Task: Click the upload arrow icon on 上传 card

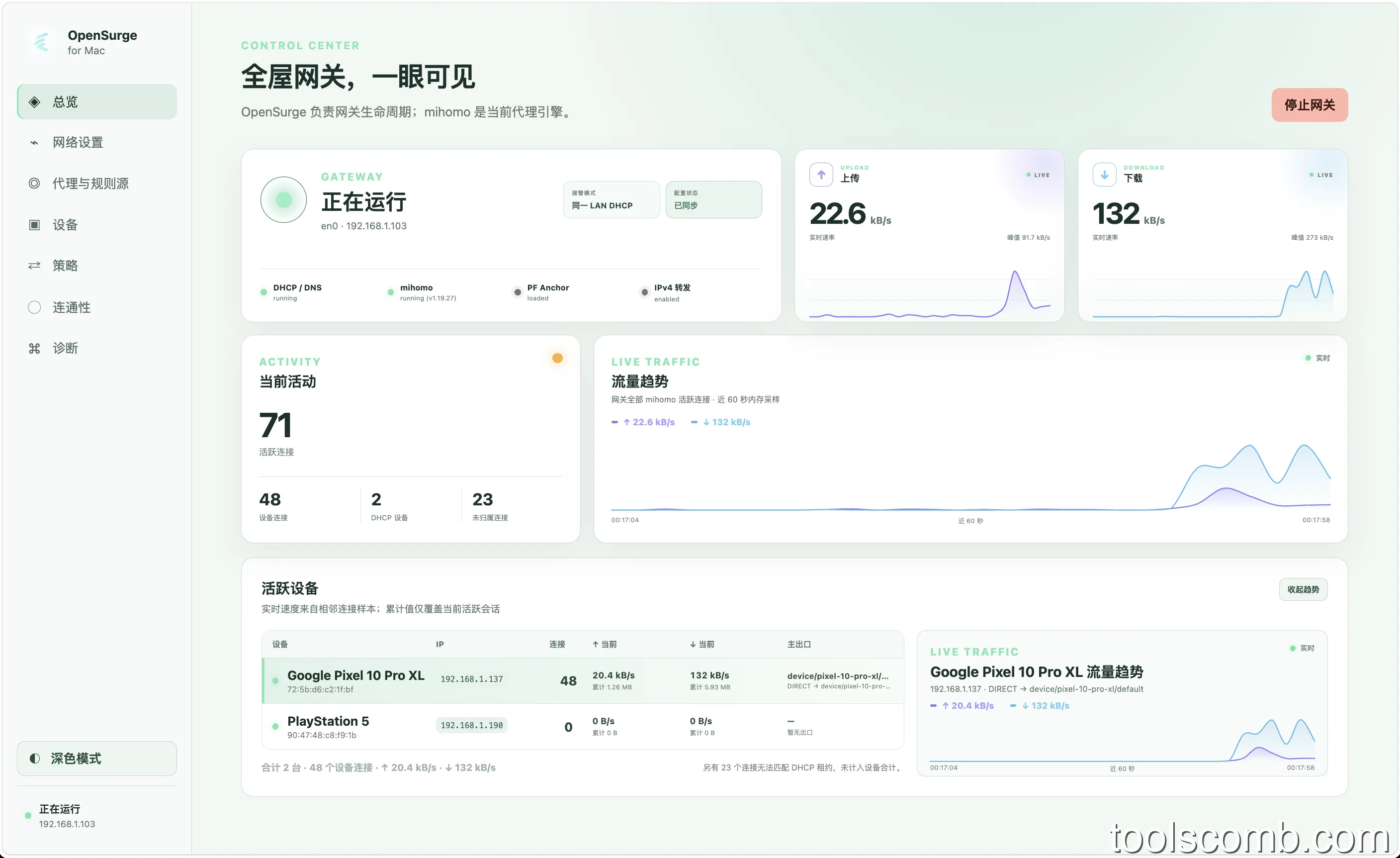Action: (x=821, y=175)
